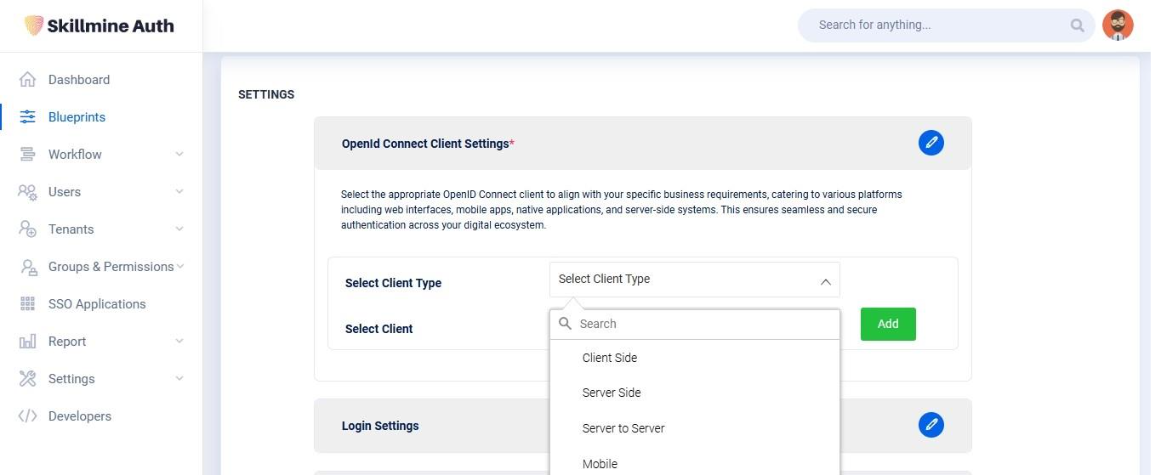Click the Workflow icon in sidebar
The height and width of the screenshot is (475, 1152).
[x=28, y=155]
